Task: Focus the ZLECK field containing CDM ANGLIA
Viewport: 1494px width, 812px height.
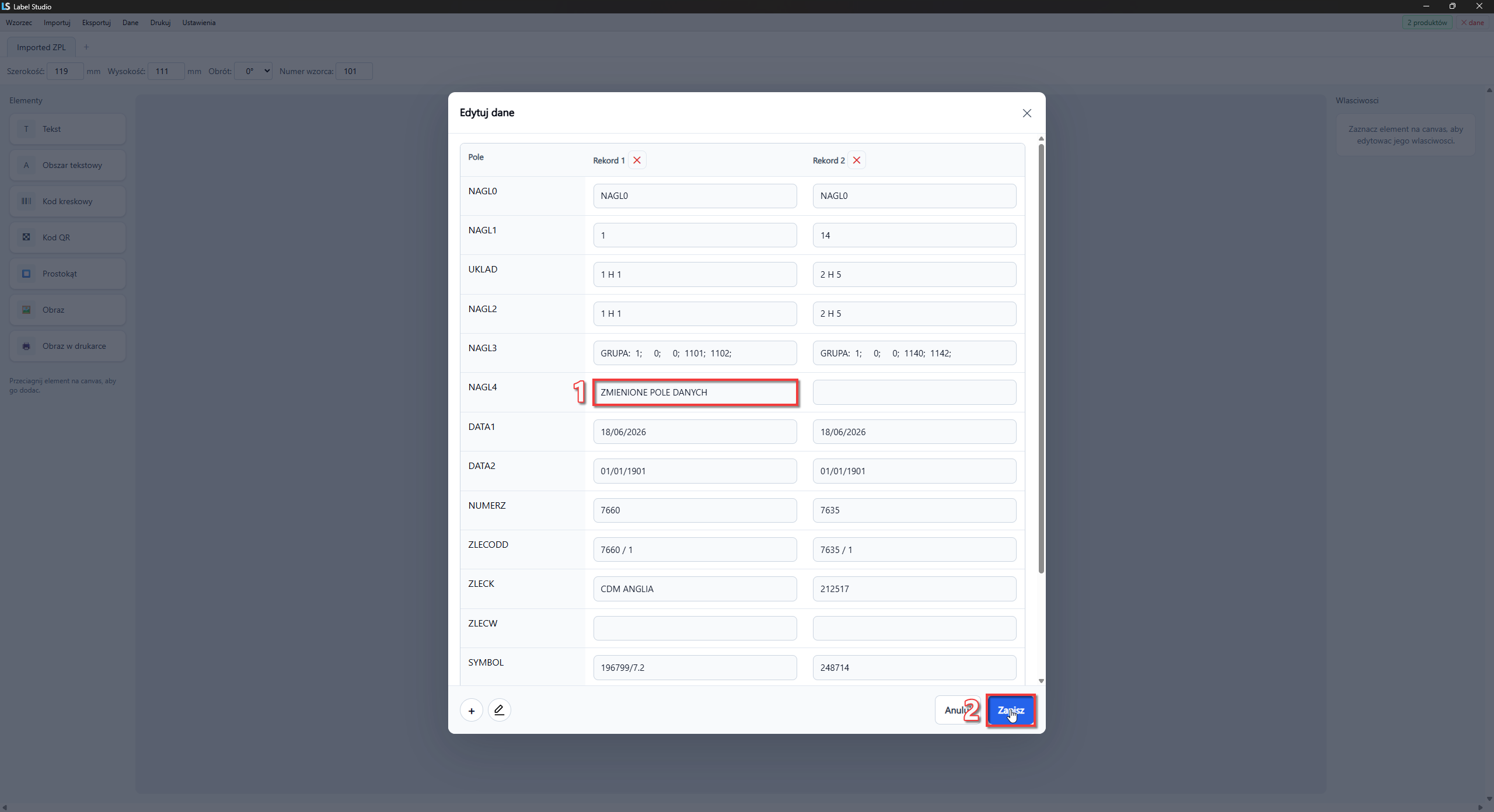Action: coord(695,589)
